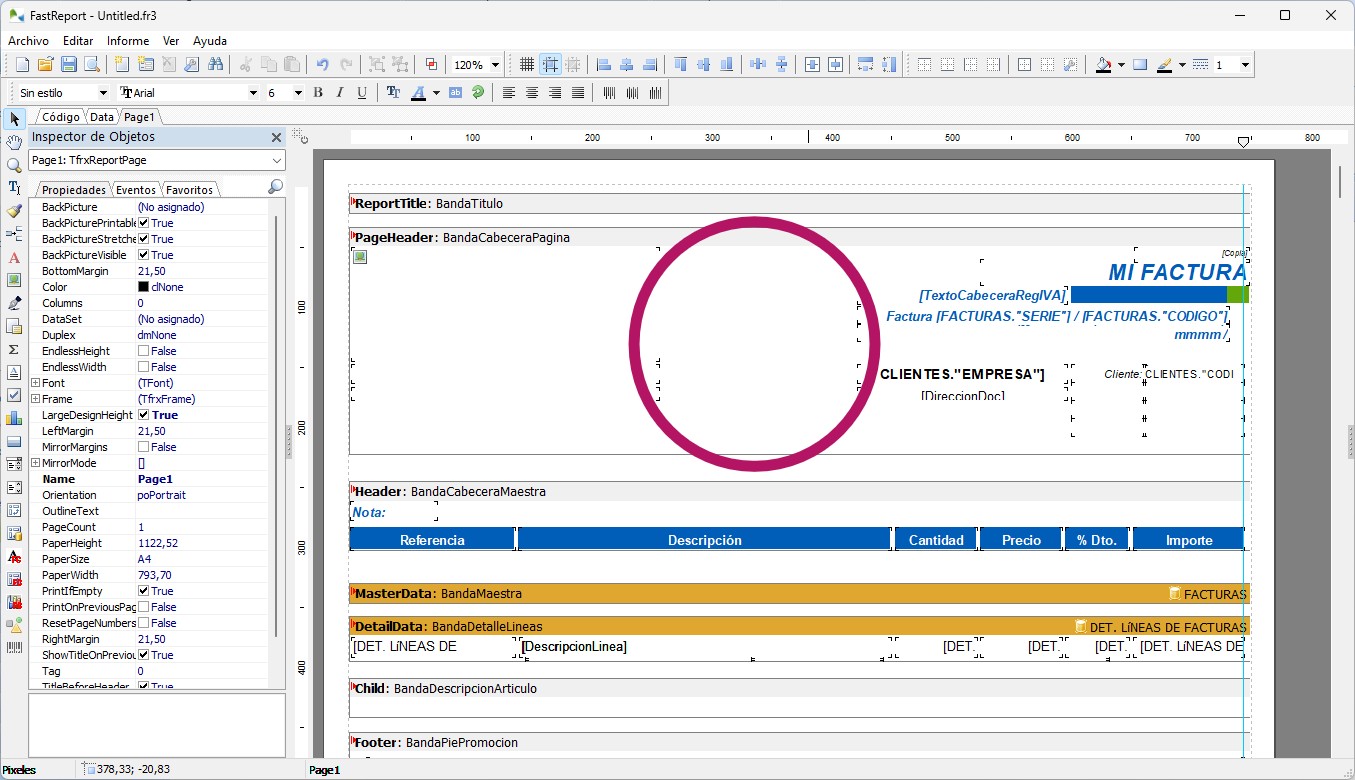The image size is (1355, 780).
Task: Switch to the Eventos tab
Action: [135, 190]
